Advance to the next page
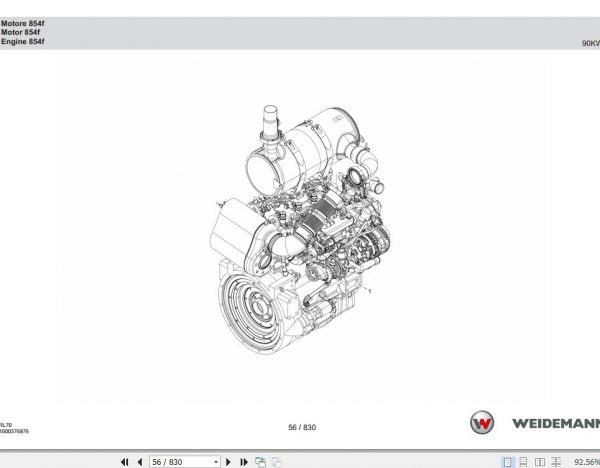 click(x=228, y=462)
